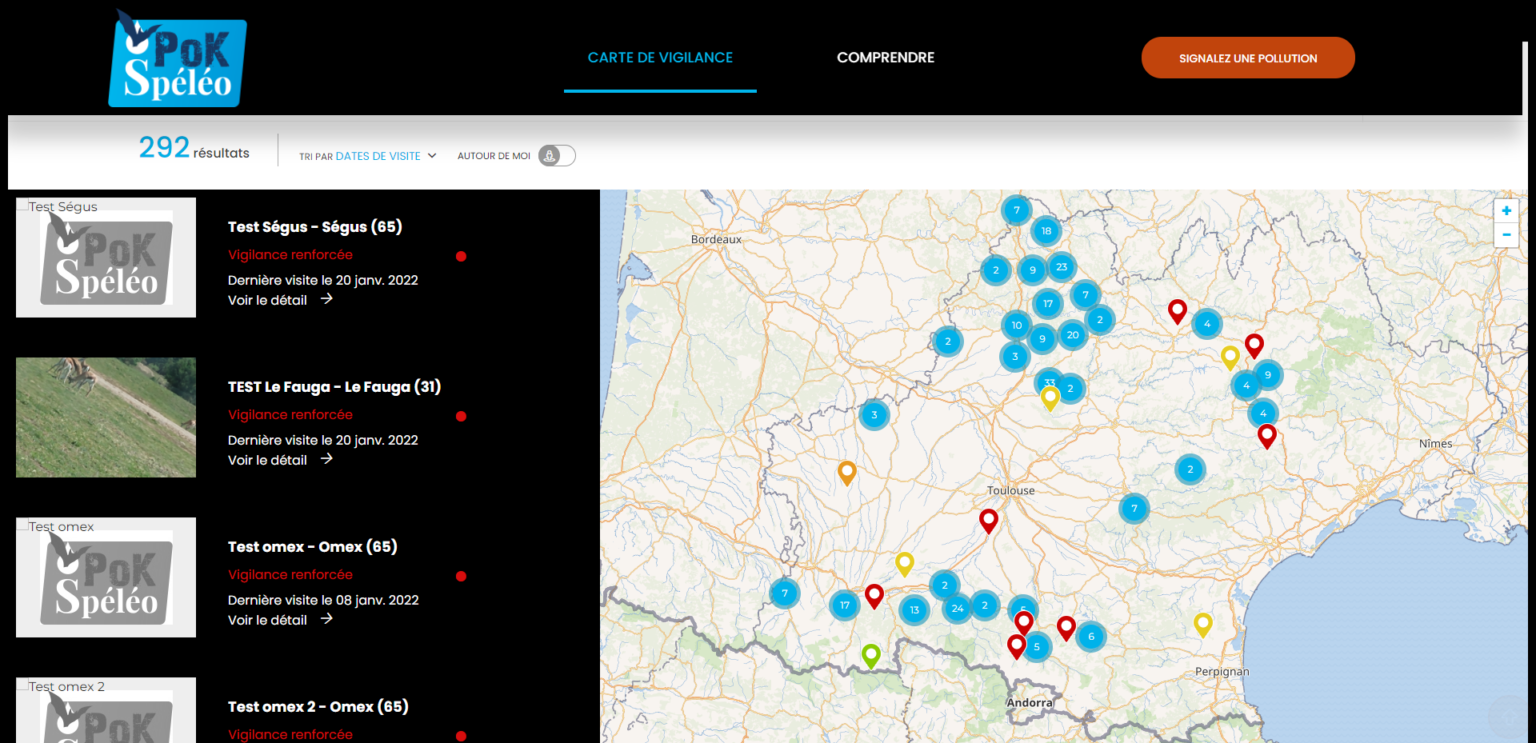This screenshot has height=743, width=1536.
Task: Open the Test Ségus thumbnail image
Action: (106, 258)
